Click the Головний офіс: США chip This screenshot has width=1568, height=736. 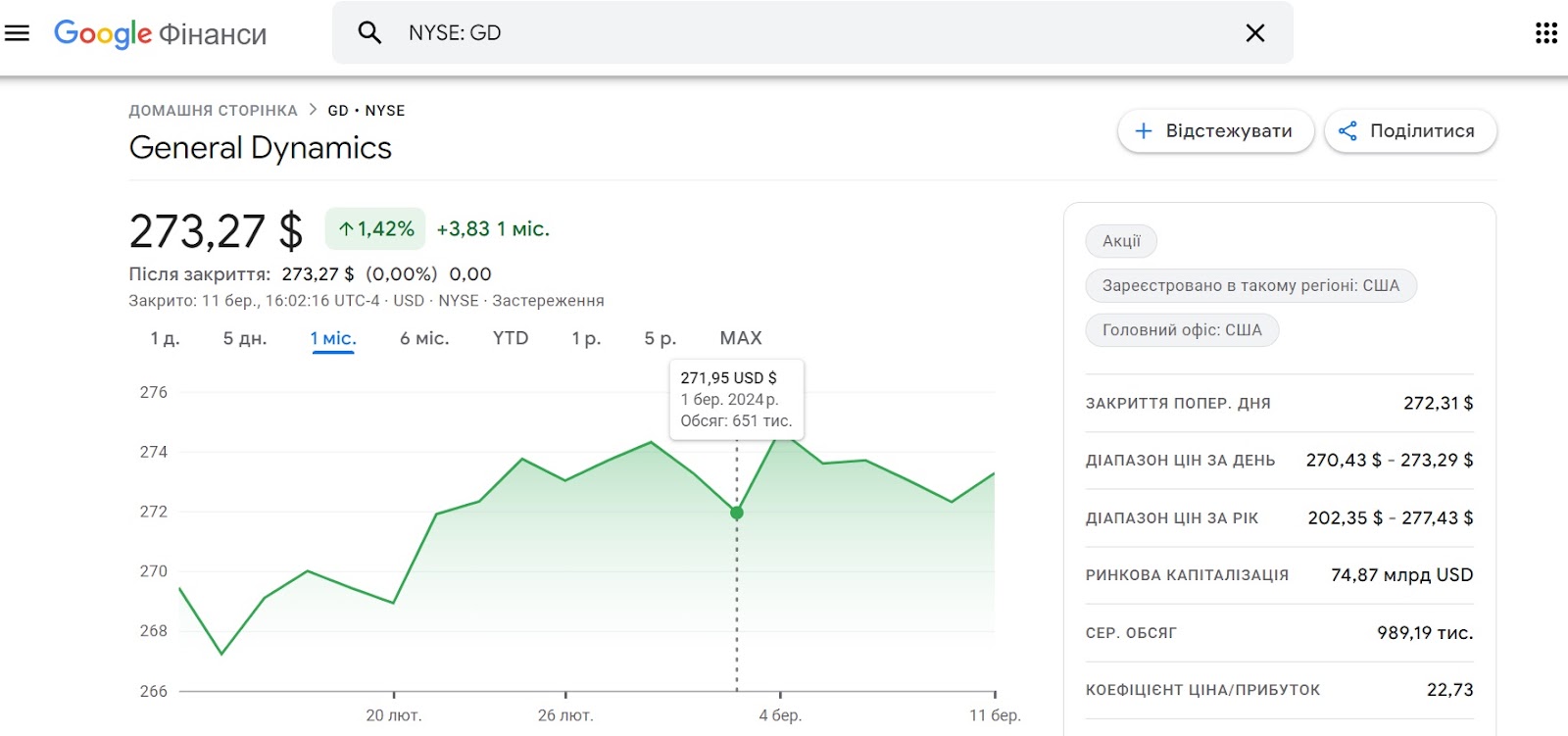pos(1182,330)
